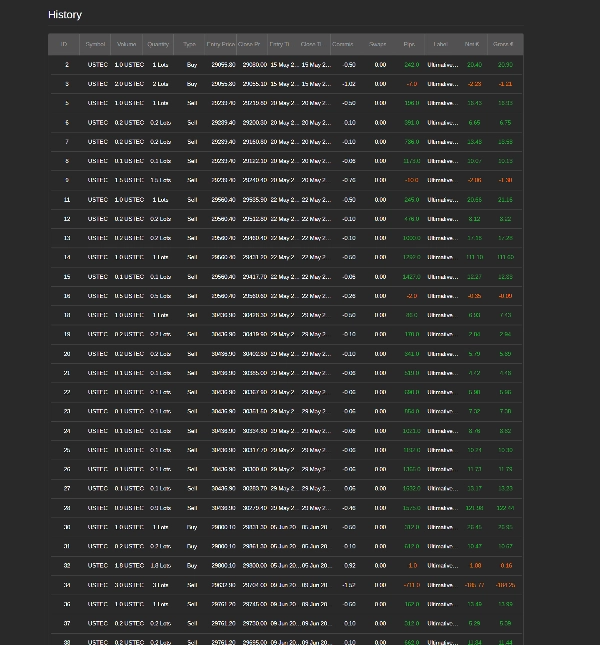The width and height of the screenshot is (600, 645).
Task: Select pips value 391.0 in row 6
Action: [x=412, y=123]
